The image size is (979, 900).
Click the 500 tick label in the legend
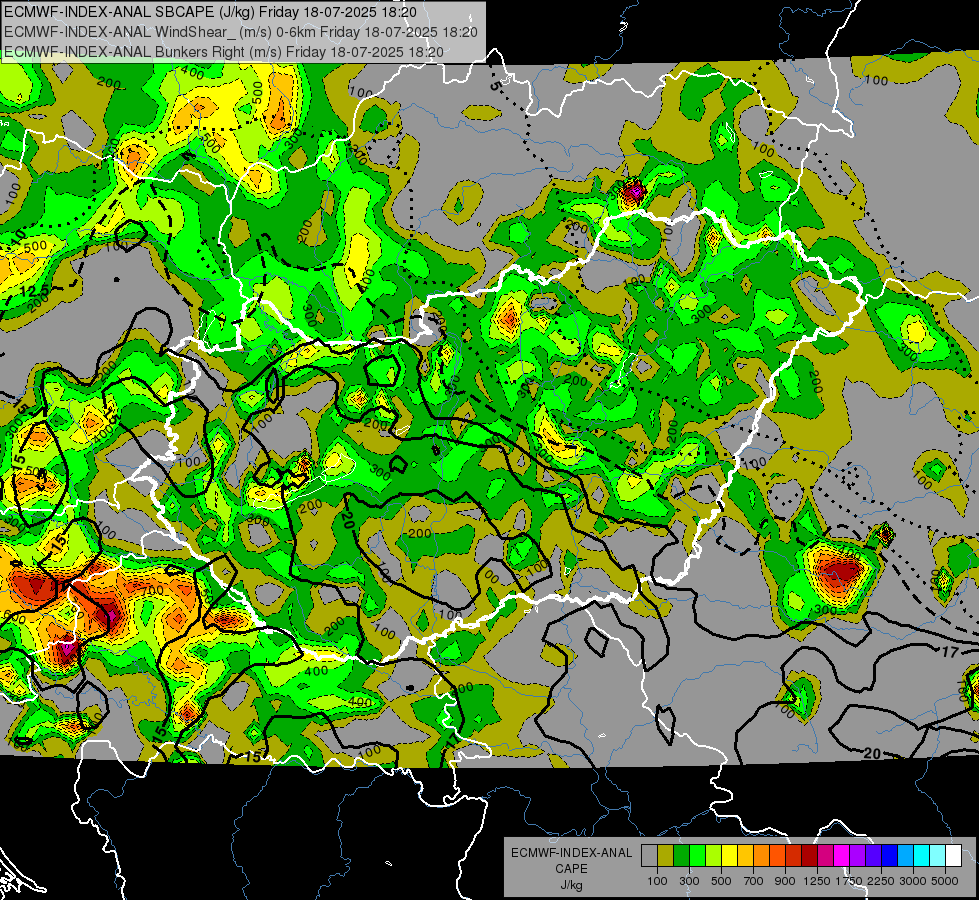click(721, 881)
